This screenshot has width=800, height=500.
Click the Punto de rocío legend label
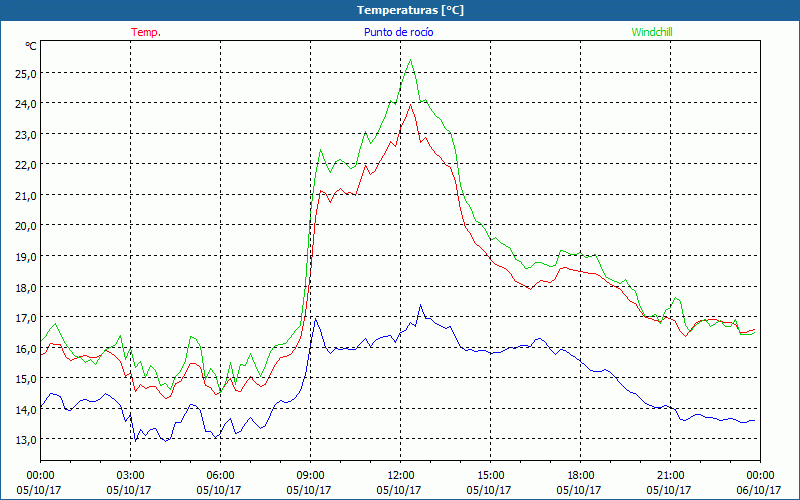tap(398, 32)
